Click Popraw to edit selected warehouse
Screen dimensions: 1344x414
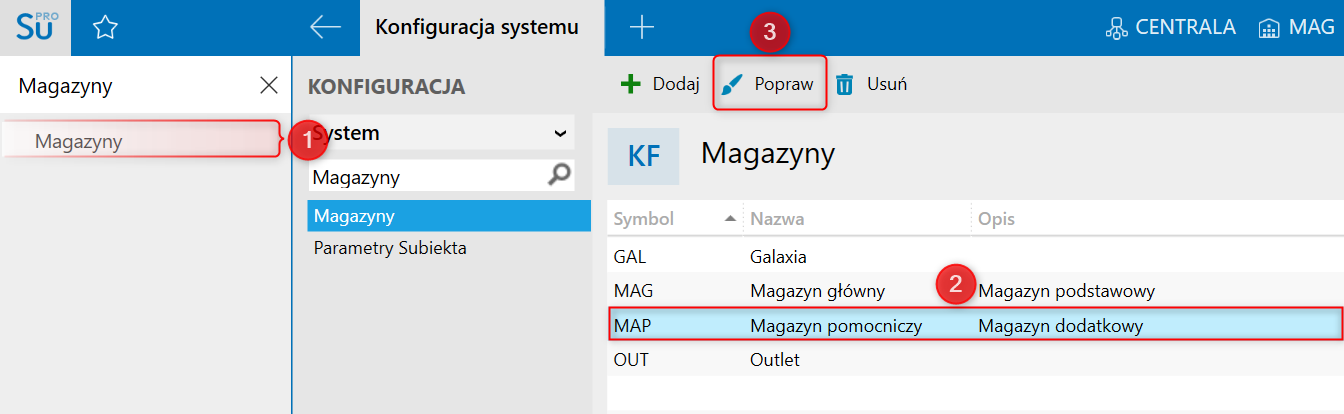coord(769,84)
